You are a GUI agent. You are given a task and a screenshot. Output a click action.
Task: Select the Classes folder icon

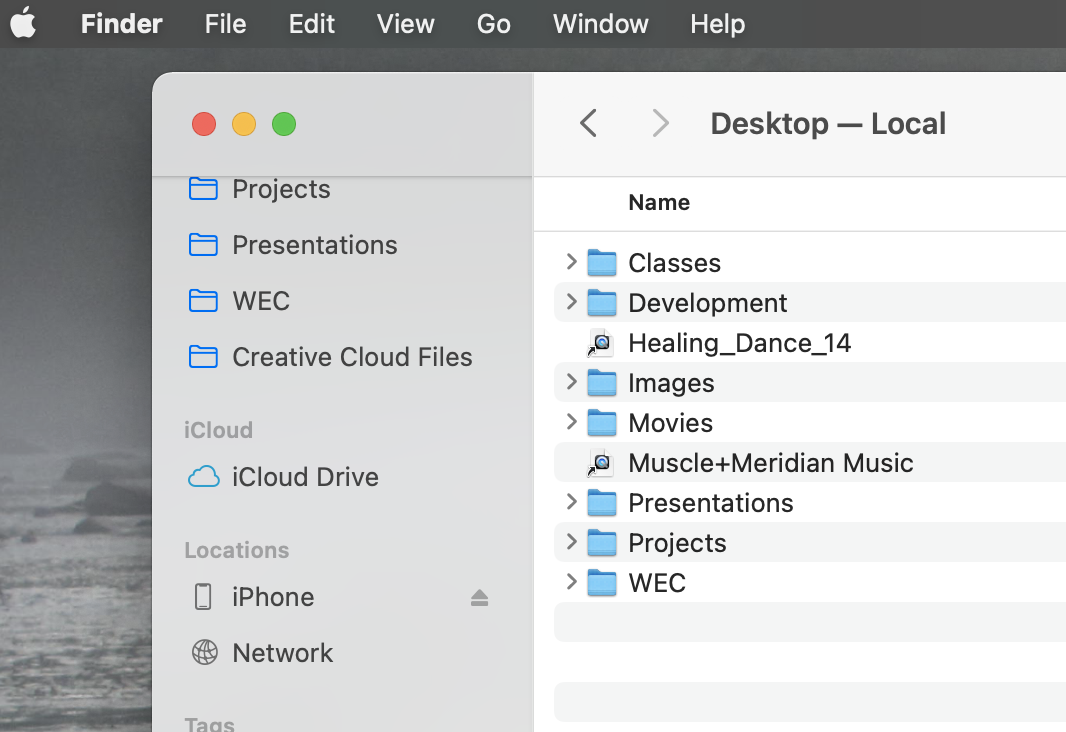(602, 262)
